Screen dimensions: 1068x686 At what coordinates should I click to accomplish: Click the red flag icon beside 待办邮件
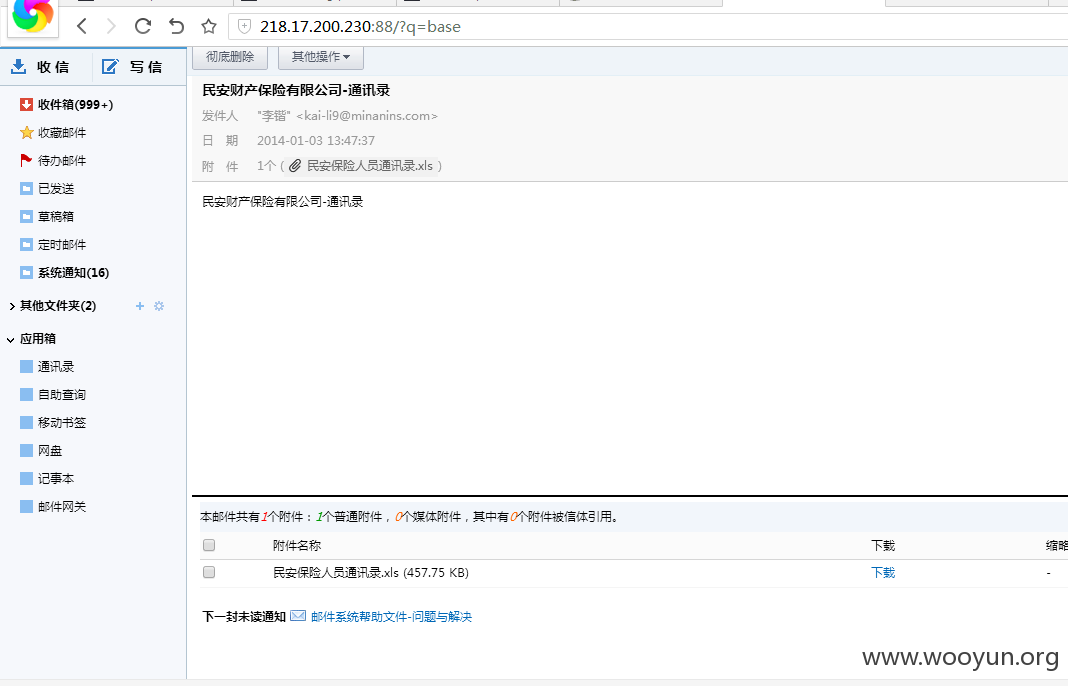(x=26, y=160)
